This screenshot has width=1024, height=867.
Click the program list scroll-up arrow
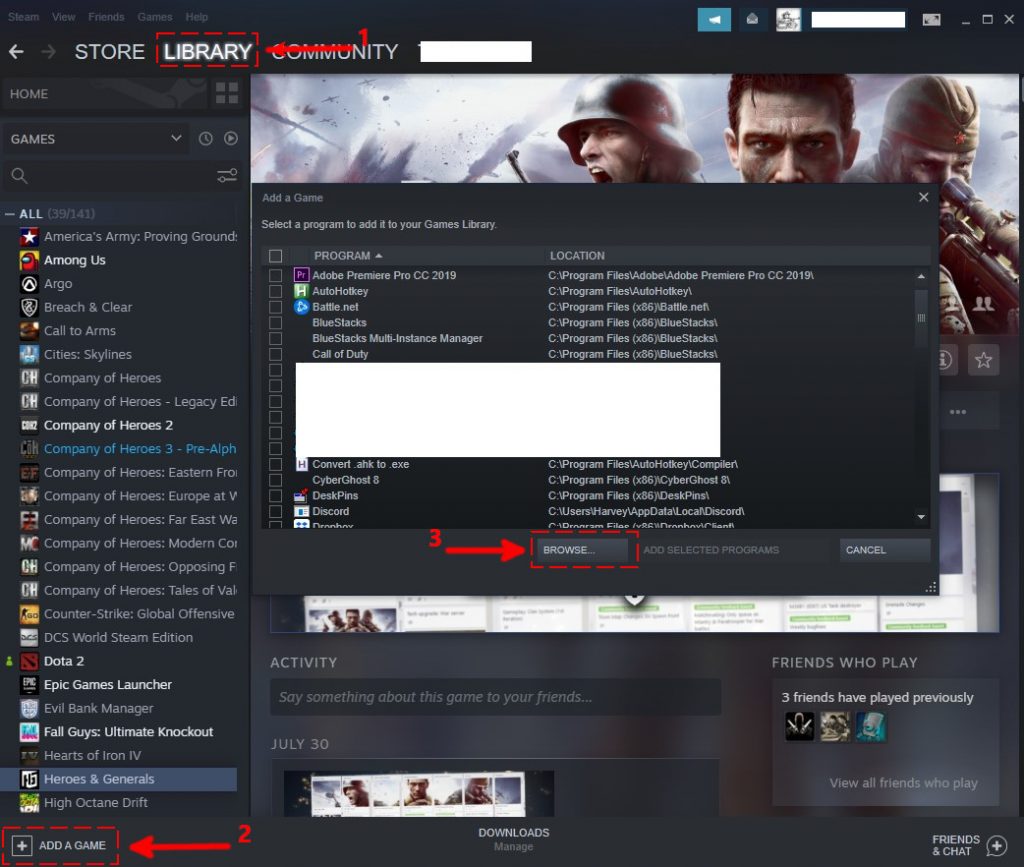point(921,276)
